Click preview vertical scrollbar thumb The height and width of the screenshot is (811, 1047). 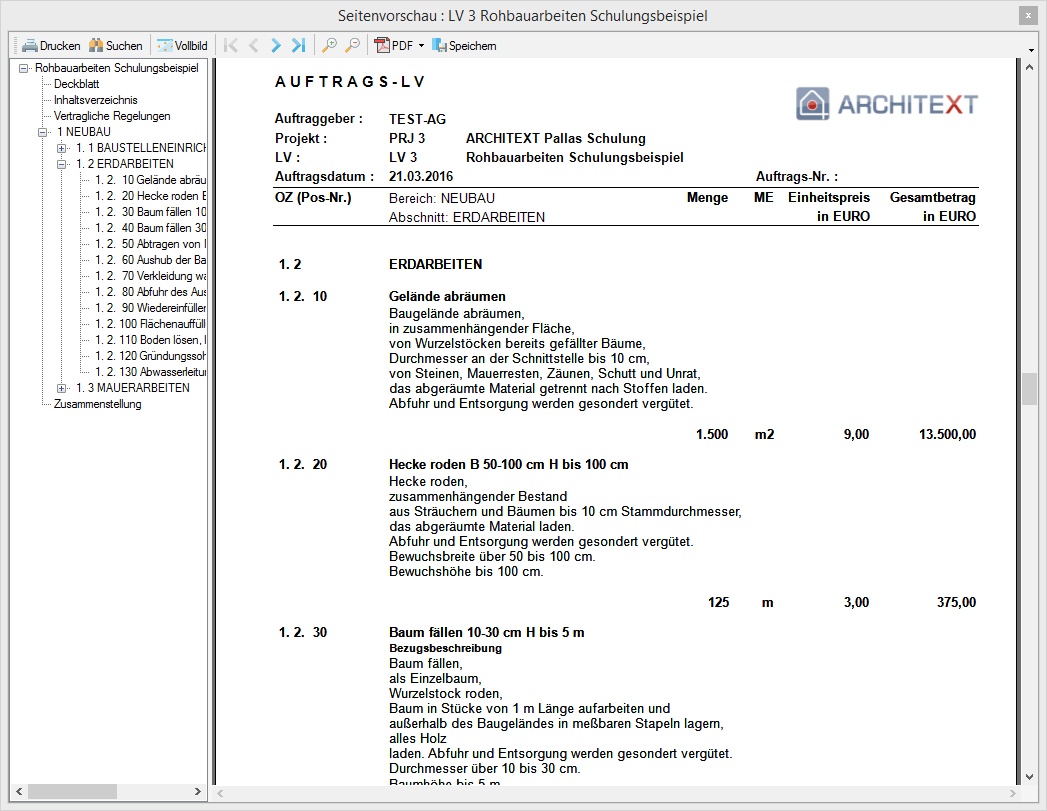tap(1029, 388)
